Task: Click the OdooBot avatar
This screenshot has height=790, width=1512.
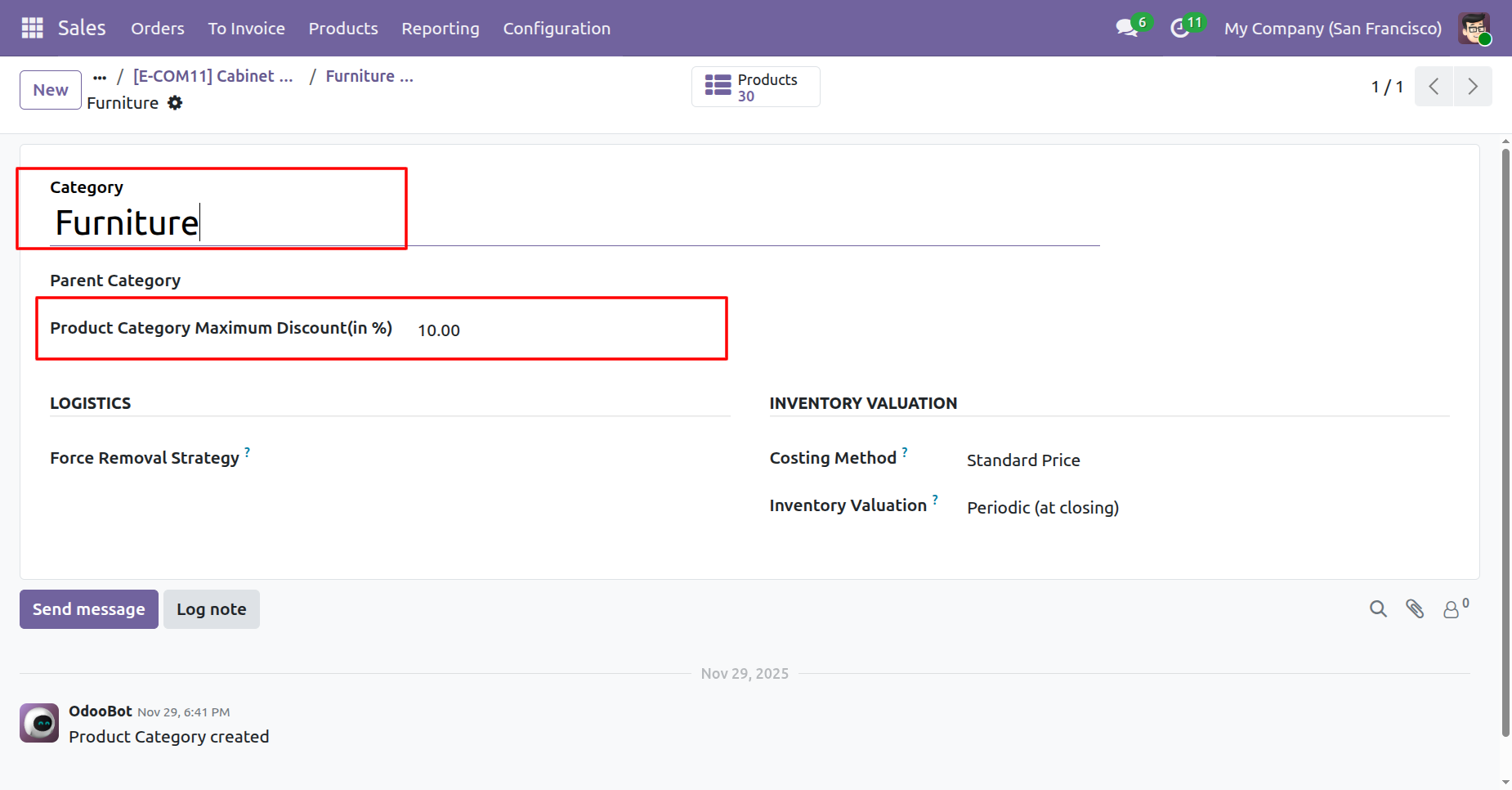Action: click(x=39, y=723)
